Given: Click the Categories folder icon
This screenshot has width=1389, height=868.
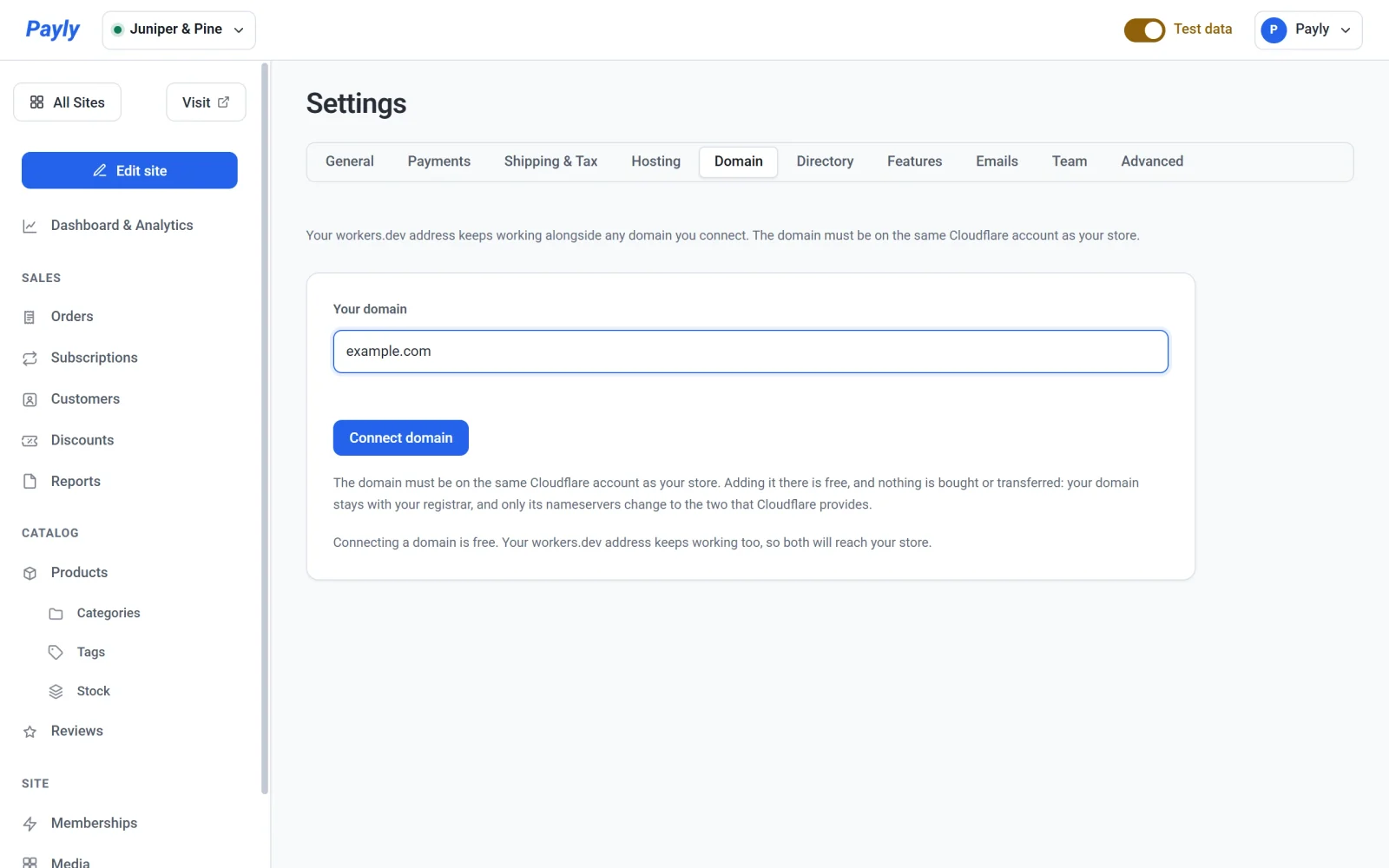Looking at the screenshot, I should coord(56,614).
